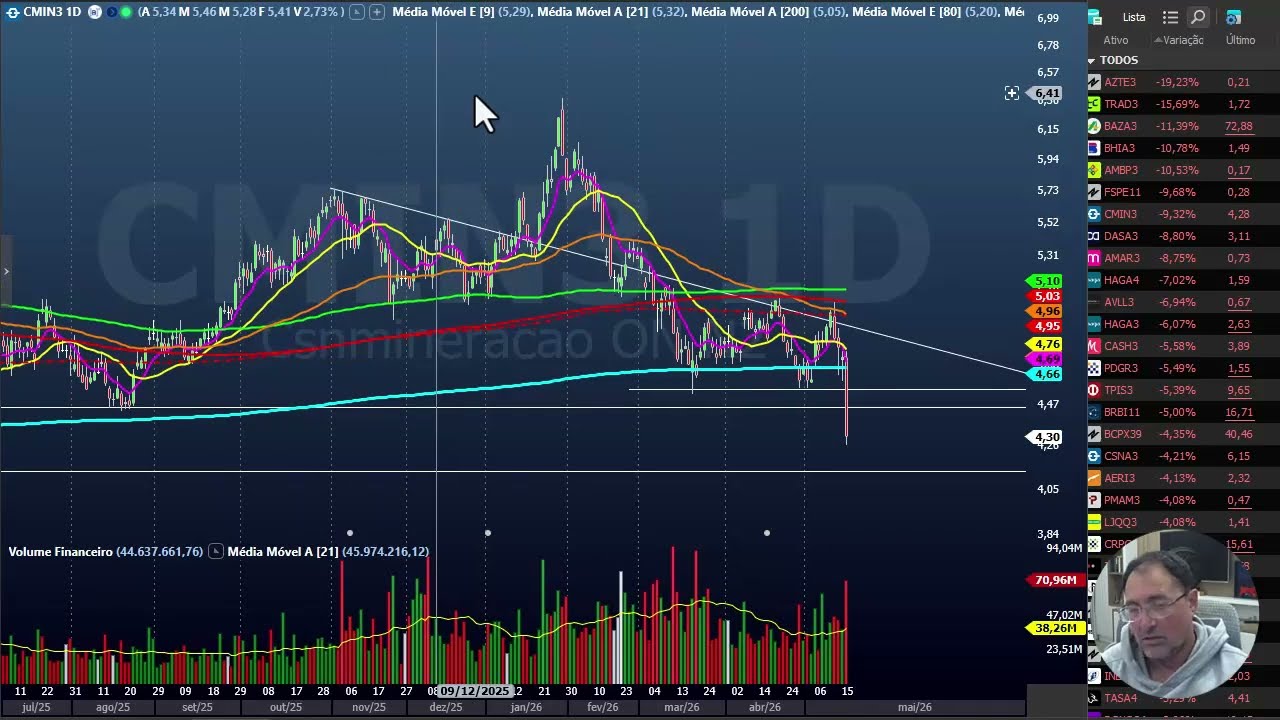Click the green 5,10 price tag on axis
Image resolution: width=1280 pixels, height=720 pixels.
(1045, 281)
